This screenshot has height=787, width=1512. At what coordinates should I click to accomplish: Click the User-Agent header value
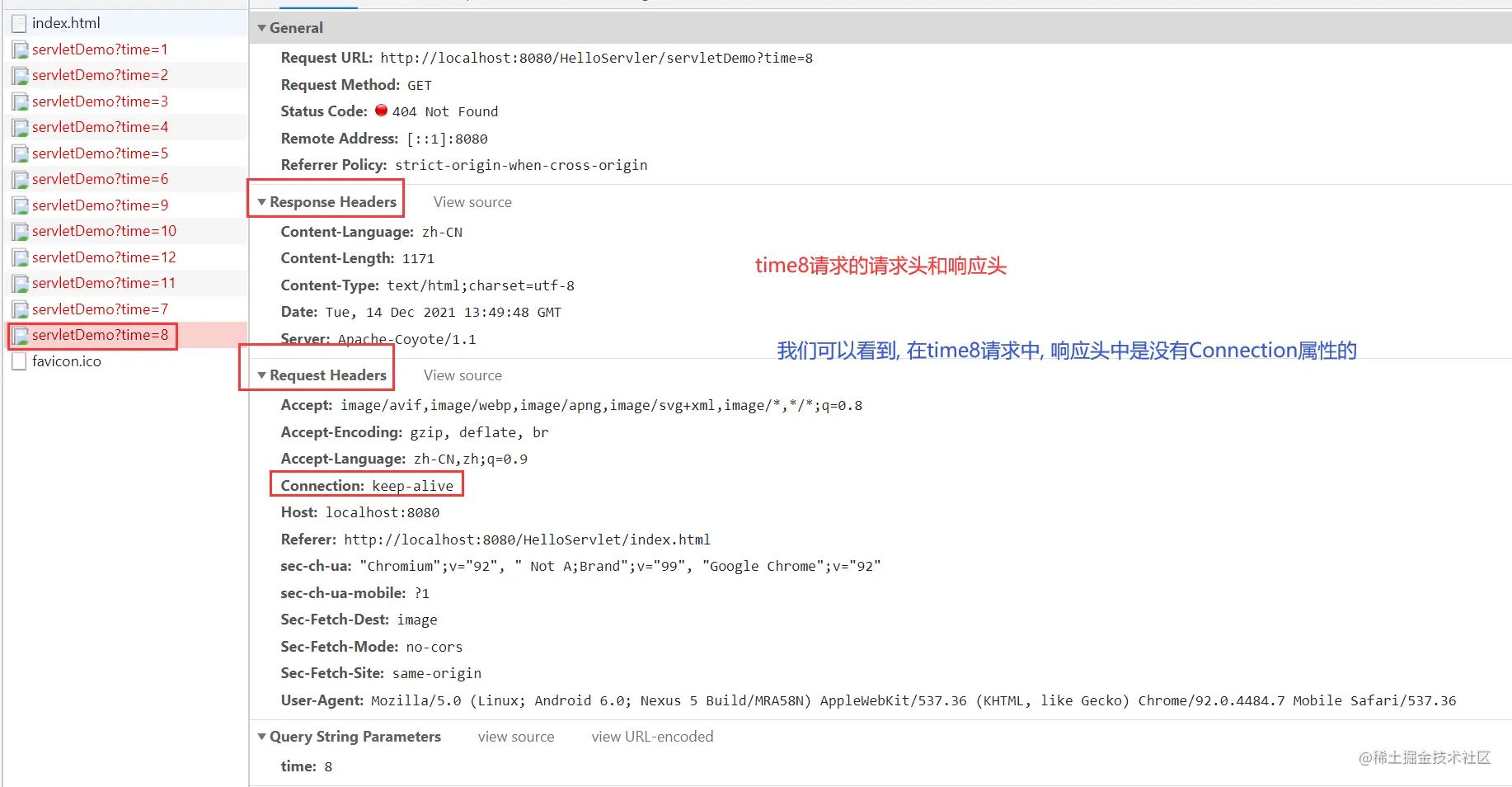(913, 701)
